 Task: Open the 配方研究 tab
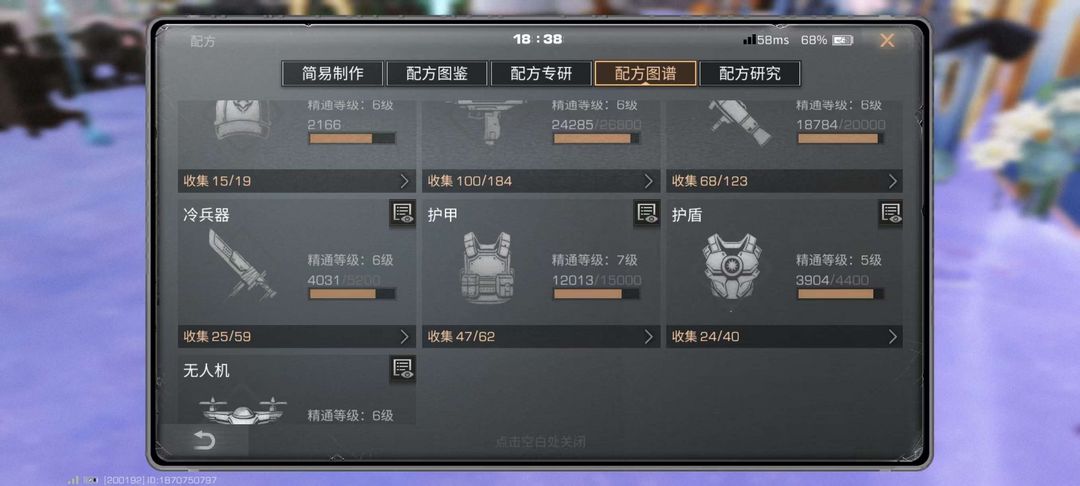(x=749, y=74)
